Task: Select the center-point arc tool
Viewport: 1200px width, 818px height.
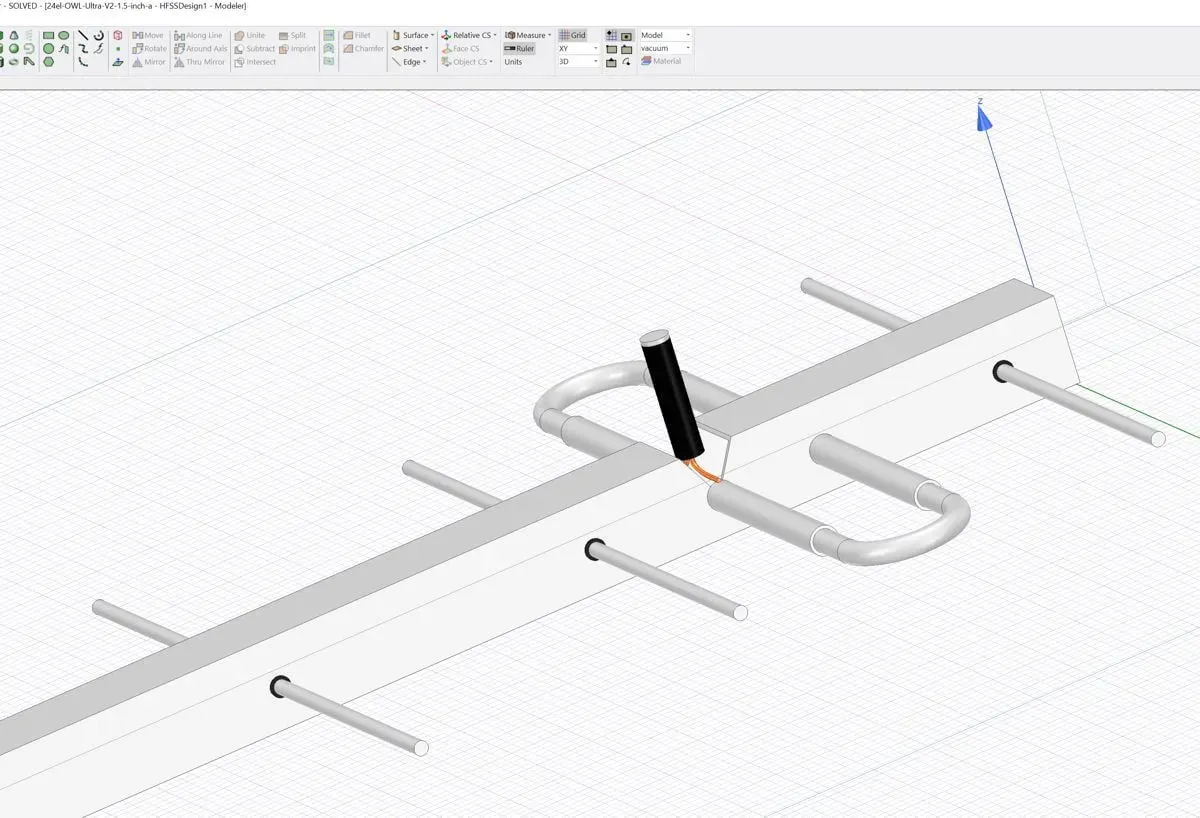Action: pos(99,35)
